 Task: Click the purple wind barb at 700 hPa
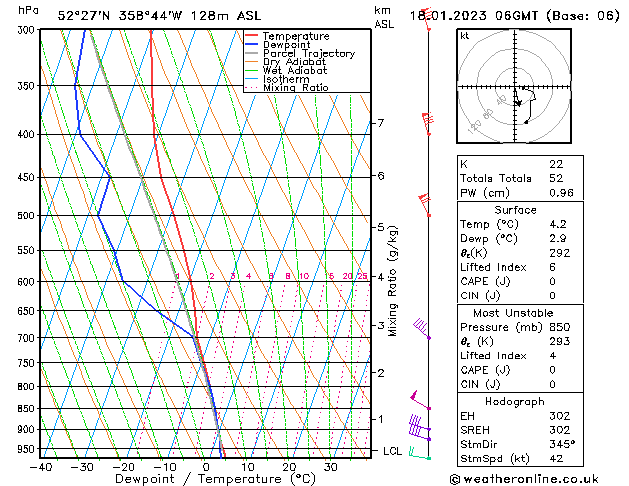(x=422, y=329)
